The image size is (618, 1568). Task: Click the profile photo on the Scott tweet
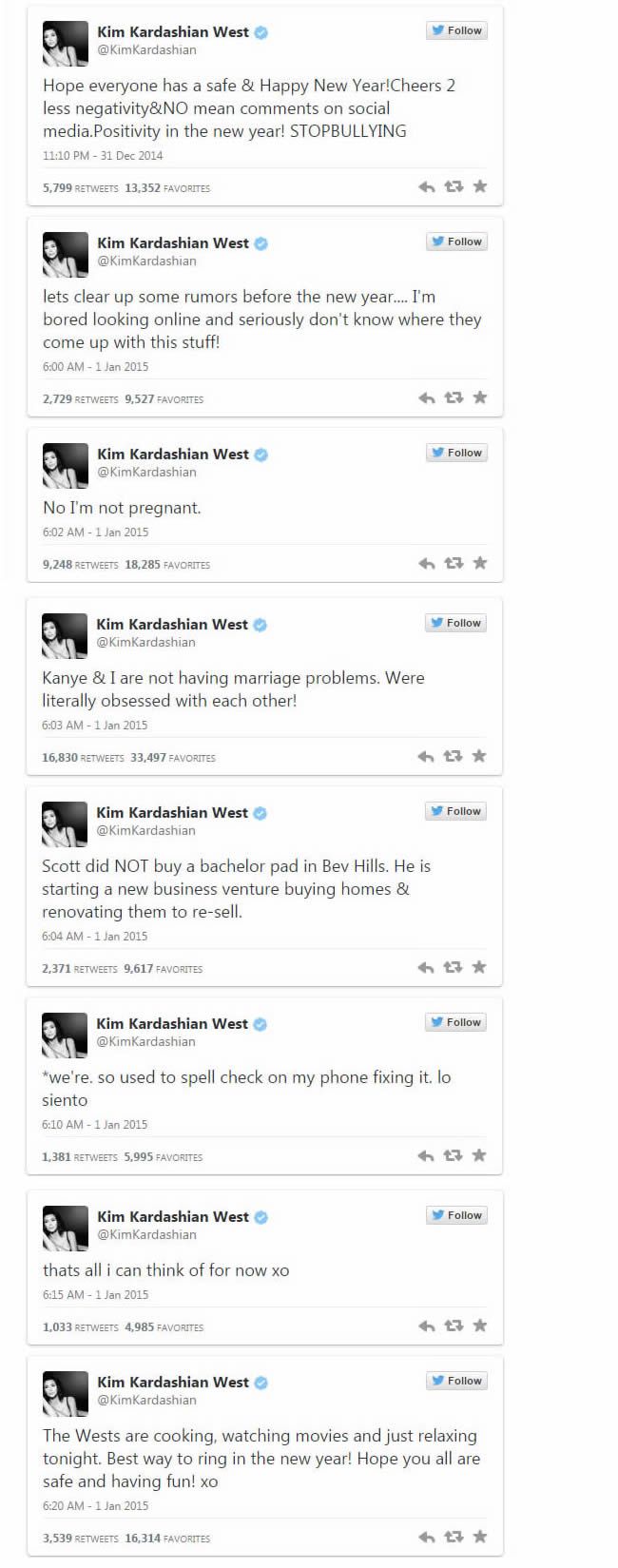coord(65,823)
